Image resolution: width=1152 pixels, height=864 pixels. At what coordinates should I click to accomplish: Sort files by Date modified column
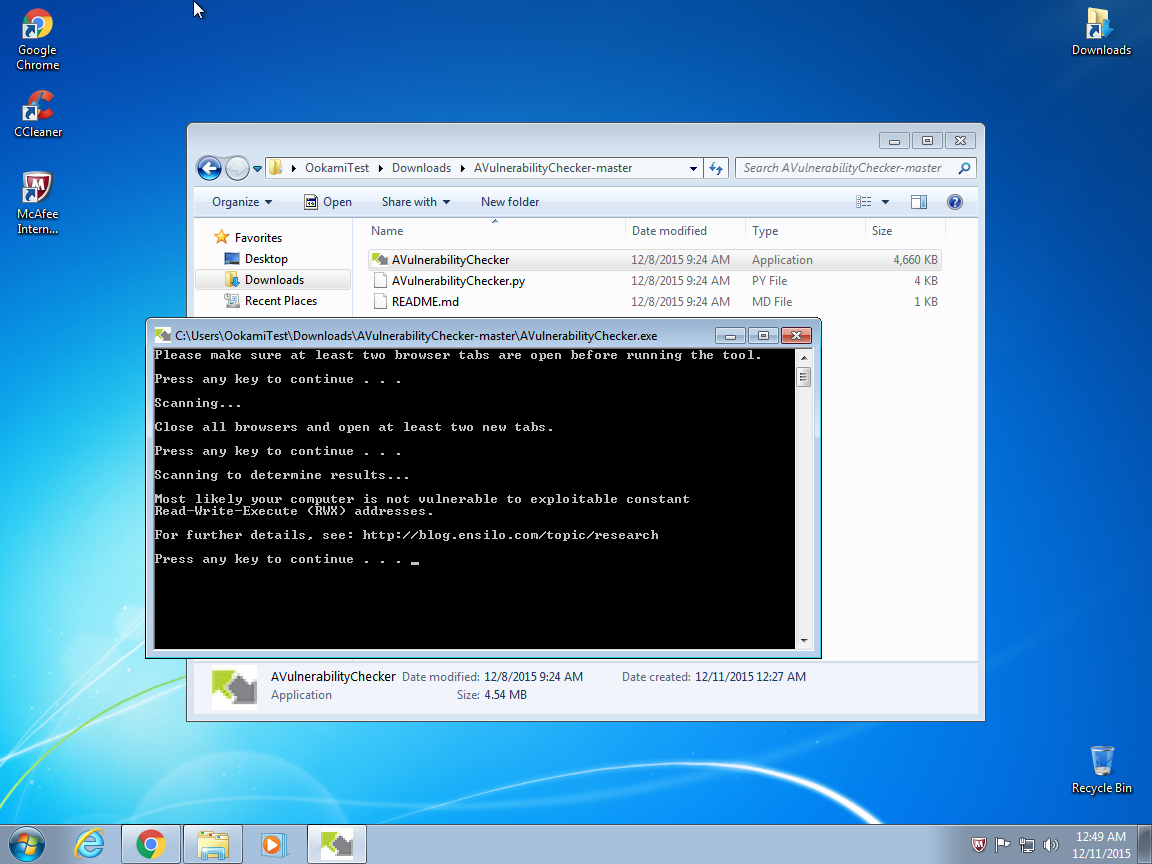[x=669, y=231]
